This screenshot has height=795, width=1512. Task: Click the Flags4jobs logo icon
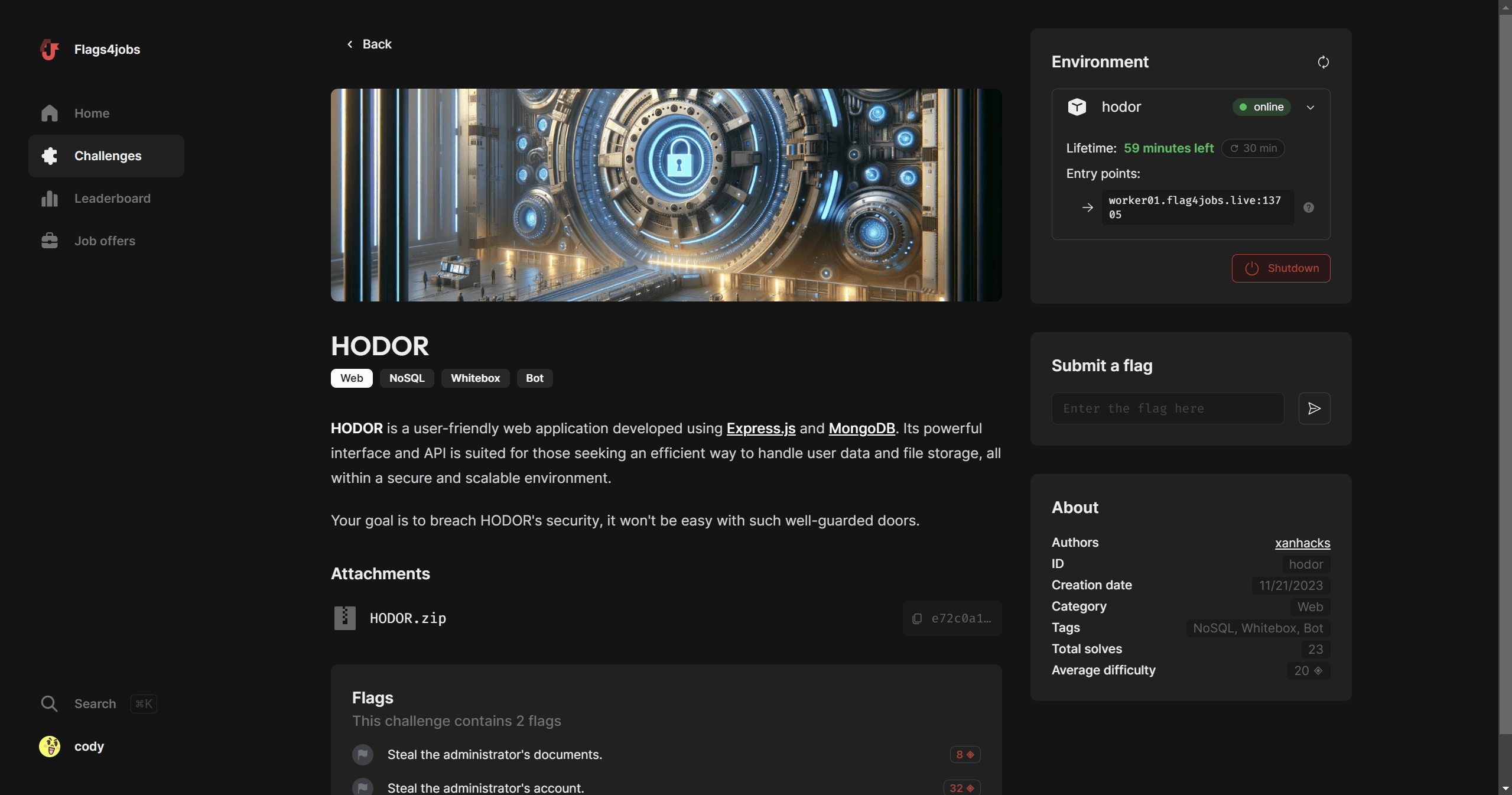point(50,50)
